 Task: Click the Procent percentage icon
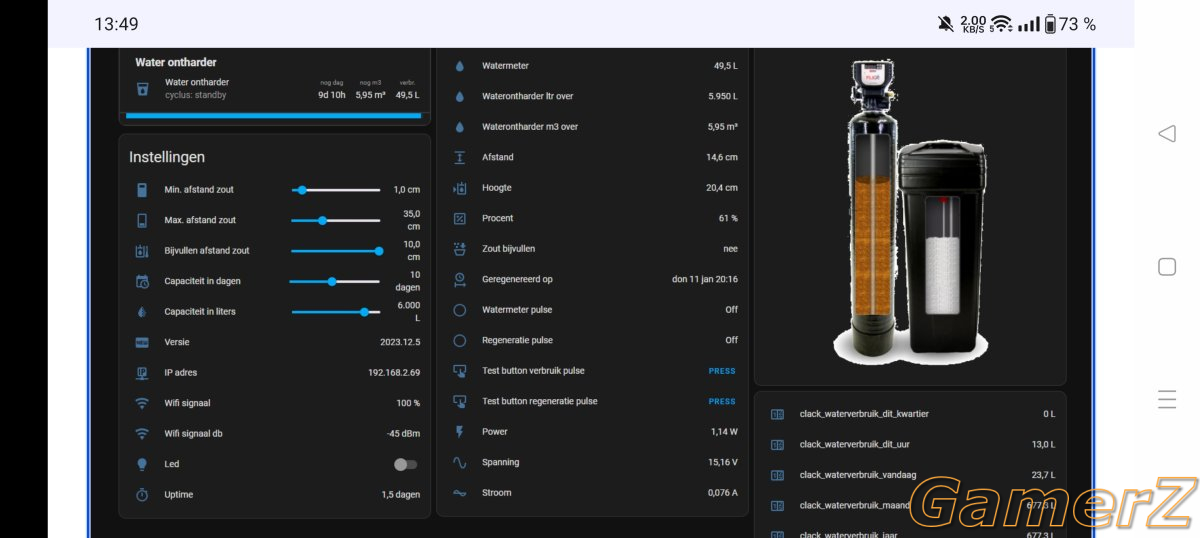pos(460,218)
